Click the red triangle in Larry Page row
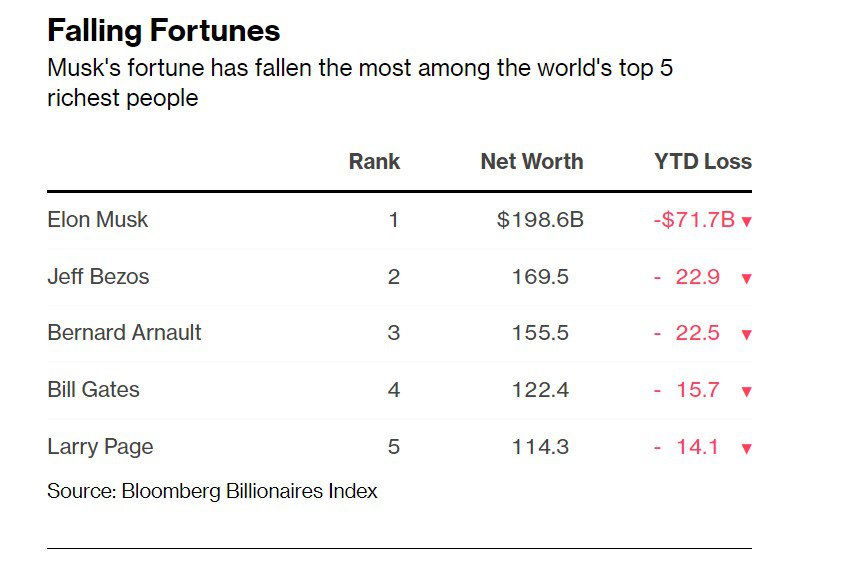 click(x=747, y=449)
